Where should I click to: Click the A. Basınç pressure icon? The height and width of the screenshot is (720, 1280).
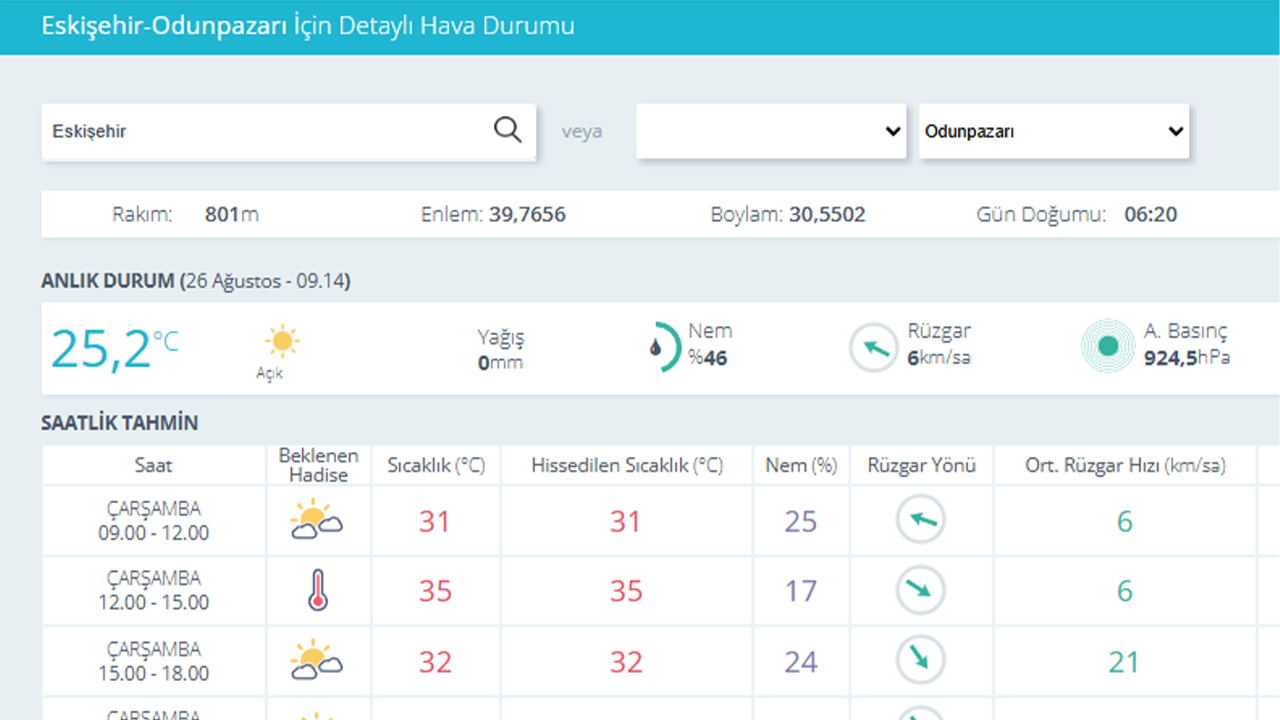(1108, 346)
